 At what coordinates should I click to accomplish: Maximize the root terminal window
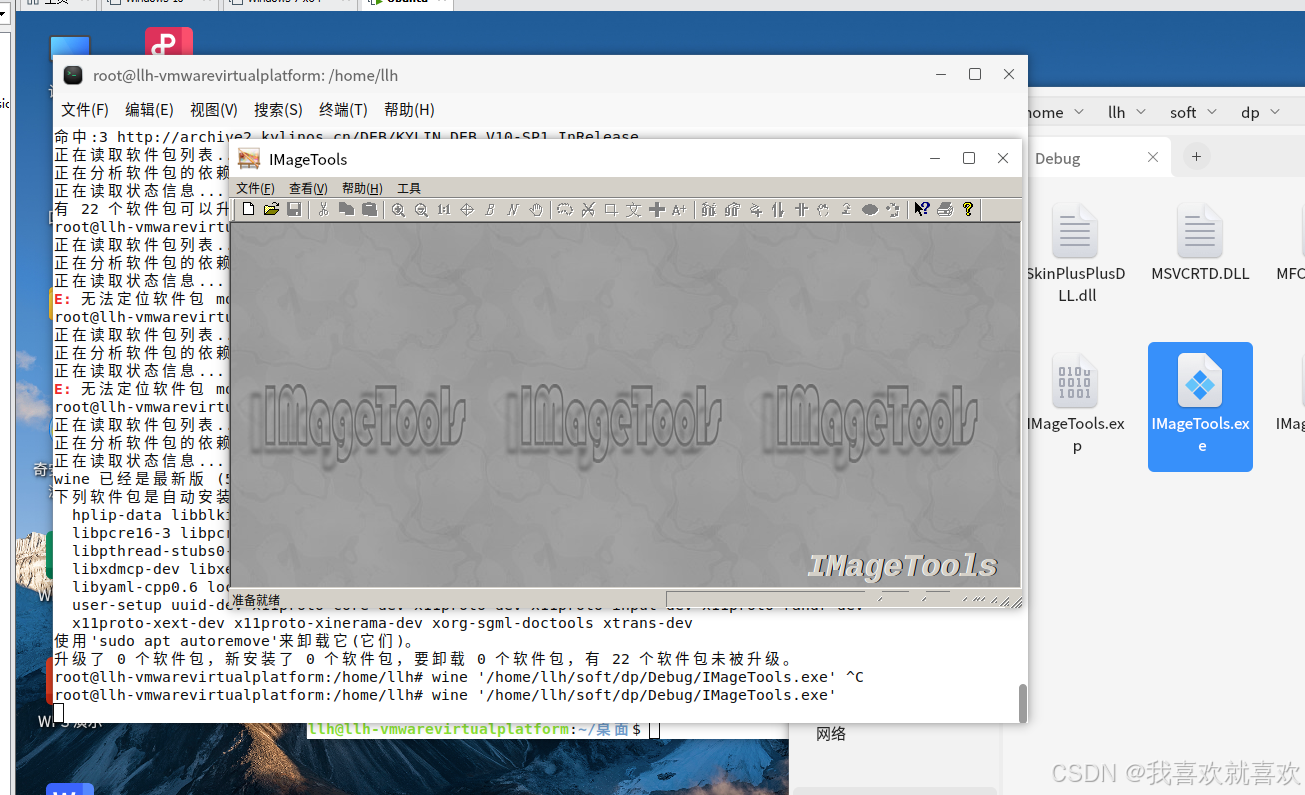pos(975,74)
